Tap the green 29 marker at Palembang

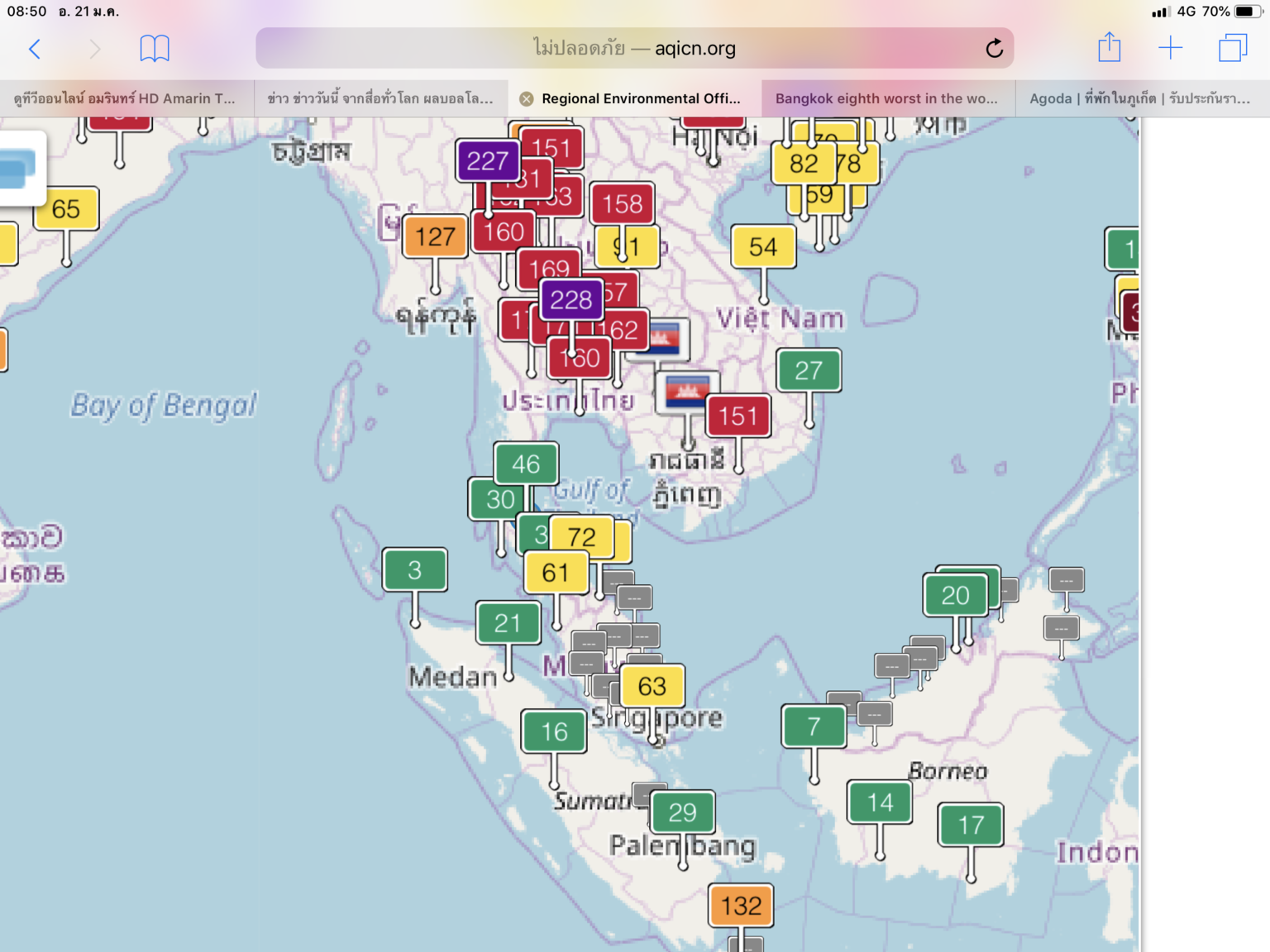coord(682,812)
